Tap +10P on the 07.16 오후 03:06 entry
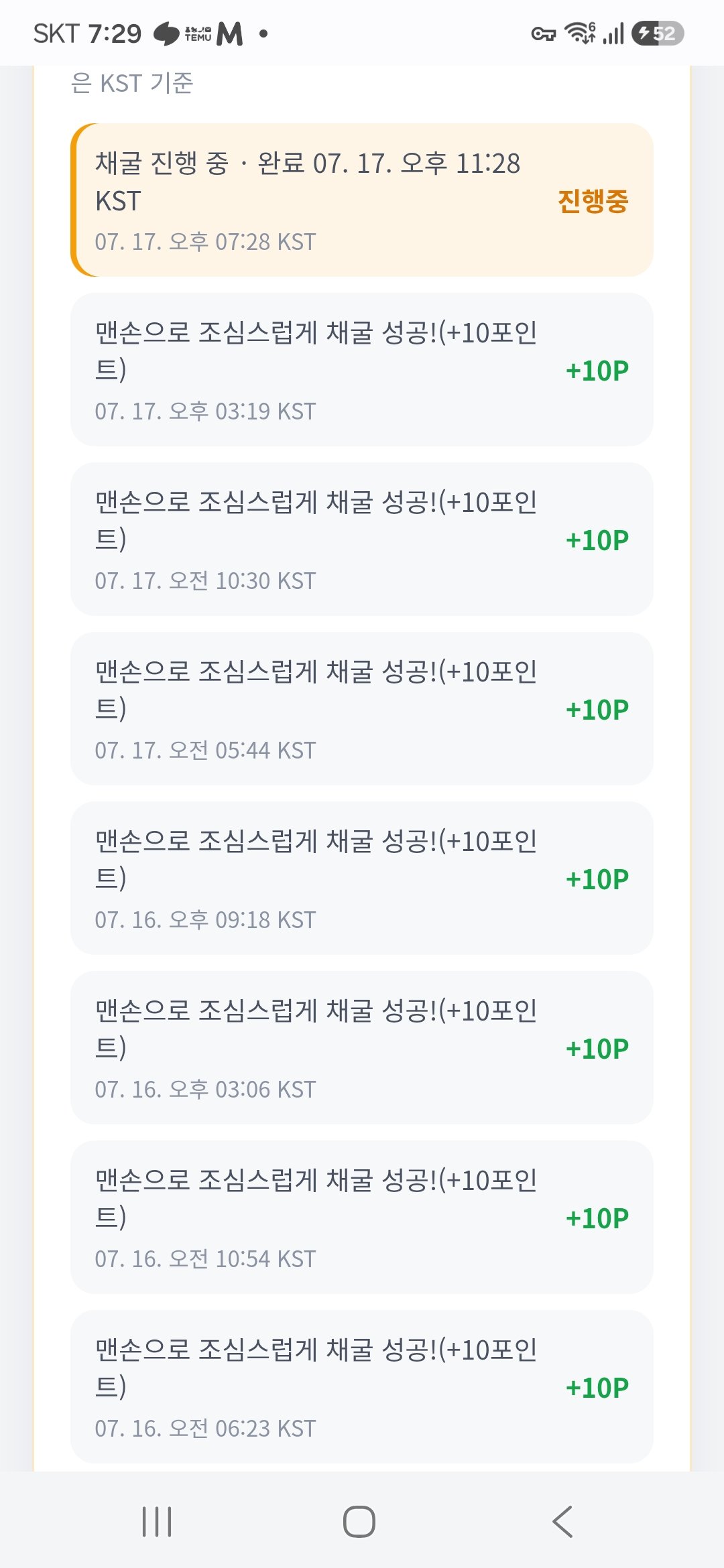This screenshot has width=724, height=1568. click(597, 1049)
